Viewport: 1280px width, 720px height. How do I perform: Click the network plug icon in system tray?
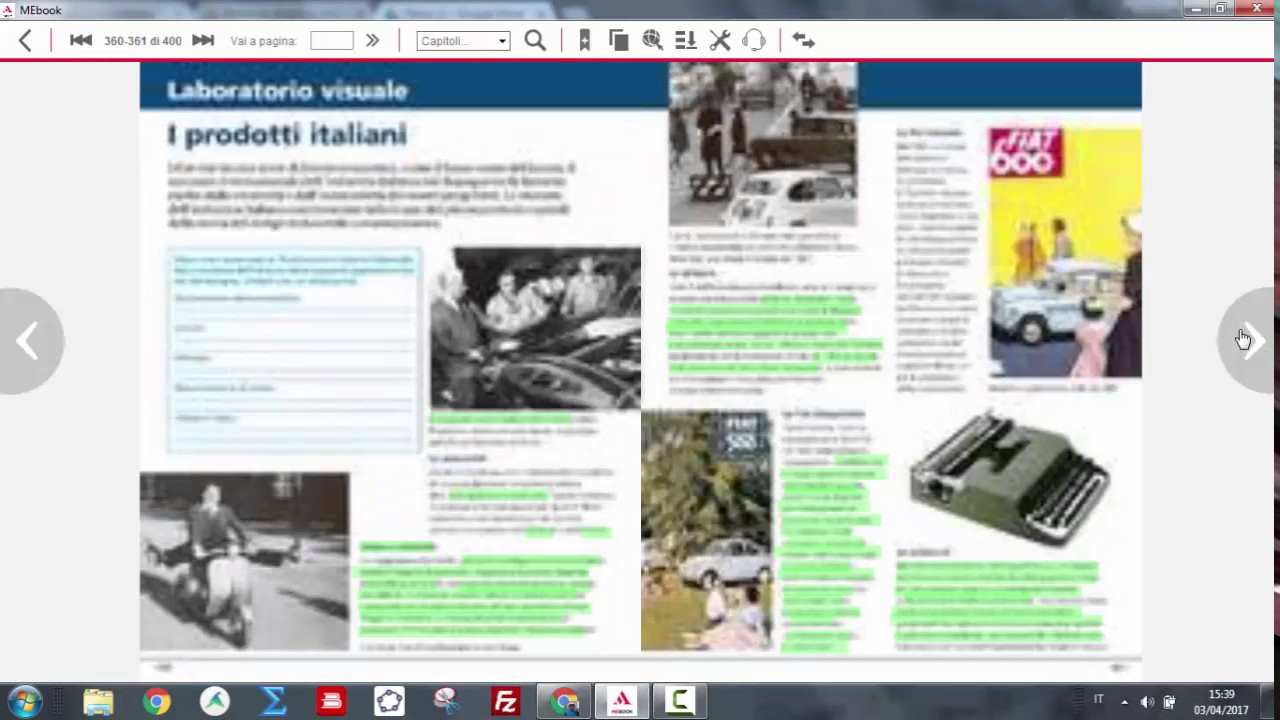pos(1169,702)
